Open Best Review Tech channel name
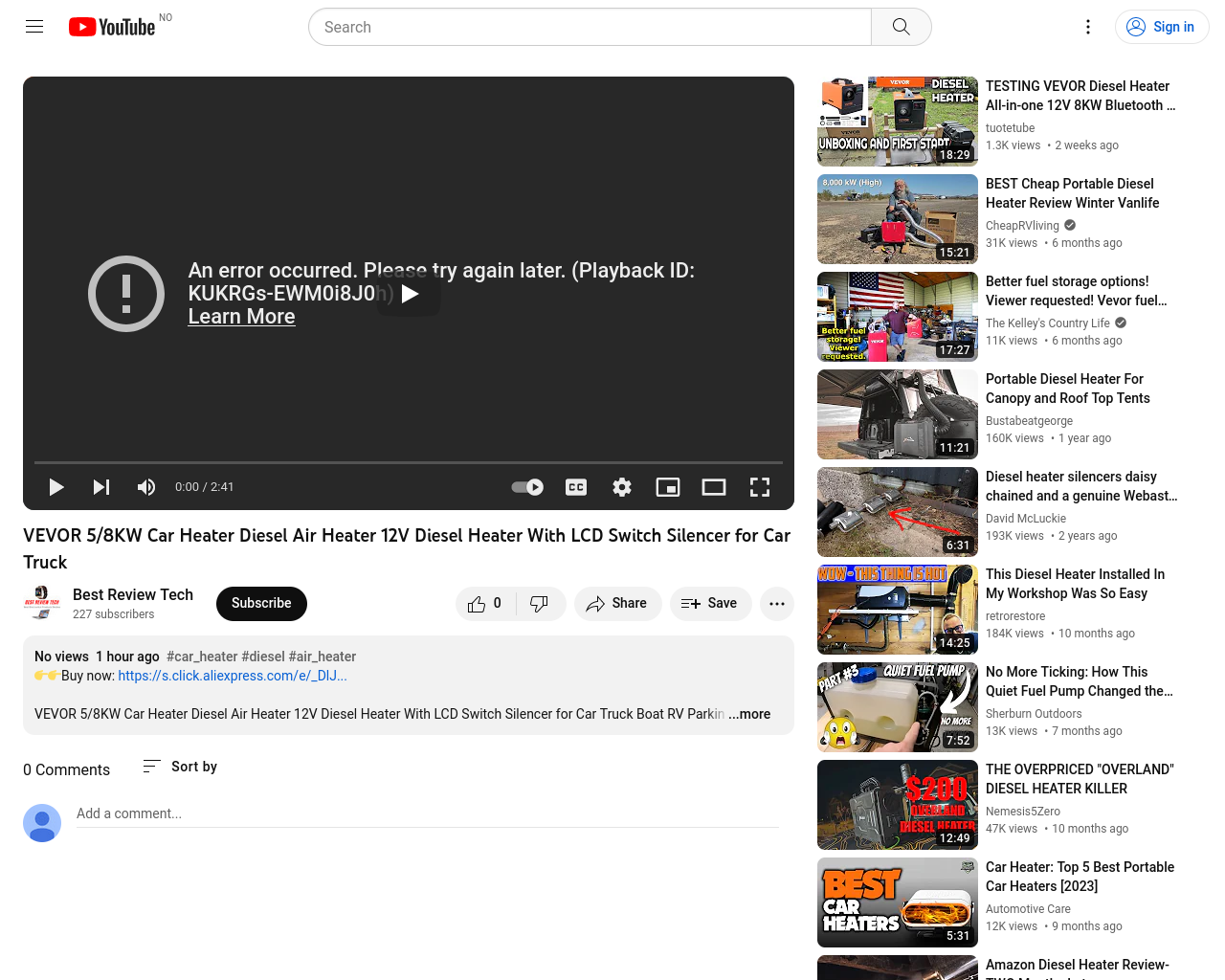The height and width of the screenshot is (980, 1225). [133, 594]
